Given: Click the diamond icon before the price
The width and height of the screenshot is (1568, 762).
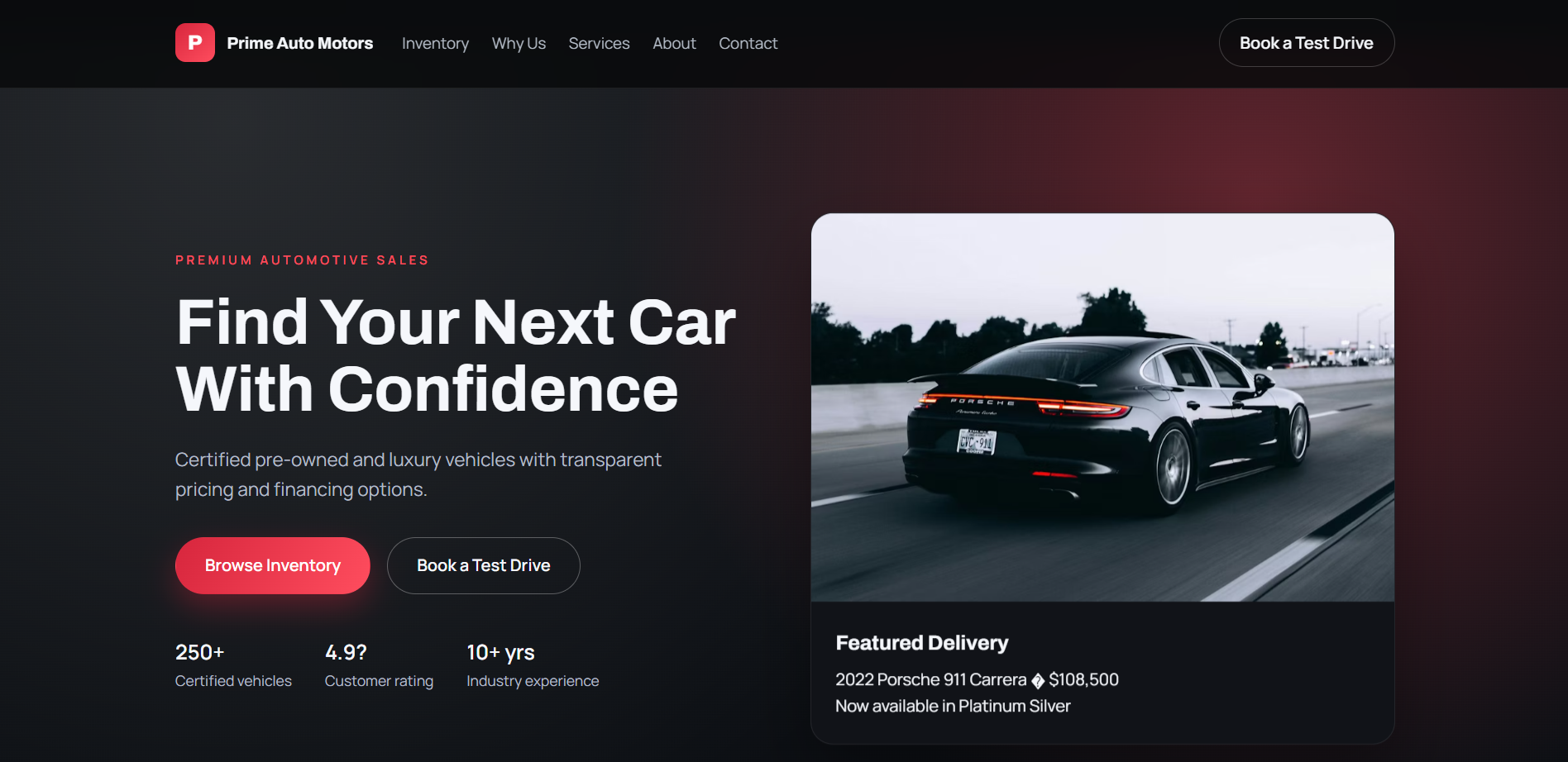Looking at the screenshot, I should coord(1038,680).
